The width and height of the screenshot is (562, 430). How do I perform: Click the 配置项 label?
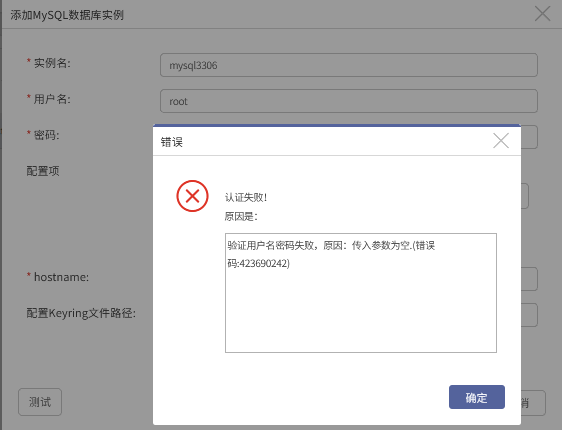click(43, 171)
